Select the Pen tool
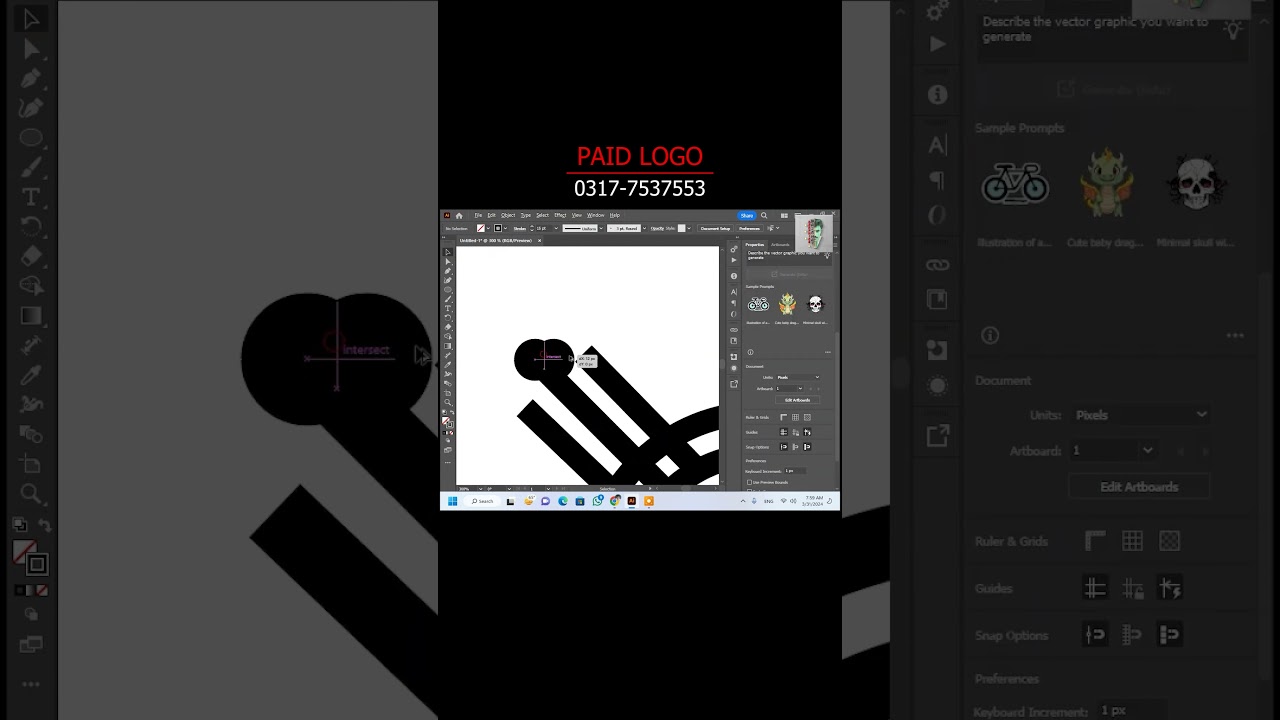 coord(448,271)
